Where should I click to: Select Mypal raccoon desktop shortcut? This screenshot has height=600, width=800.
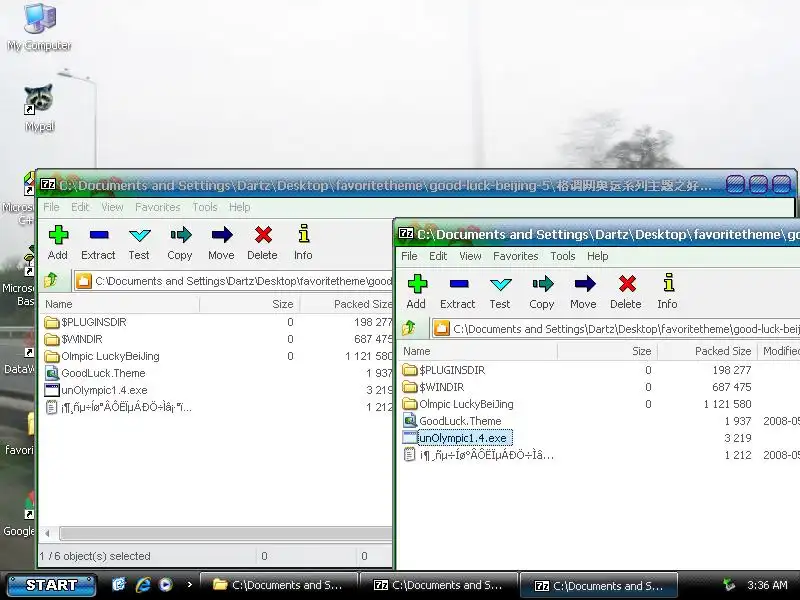pyautogui.click(x=39, y=108)
